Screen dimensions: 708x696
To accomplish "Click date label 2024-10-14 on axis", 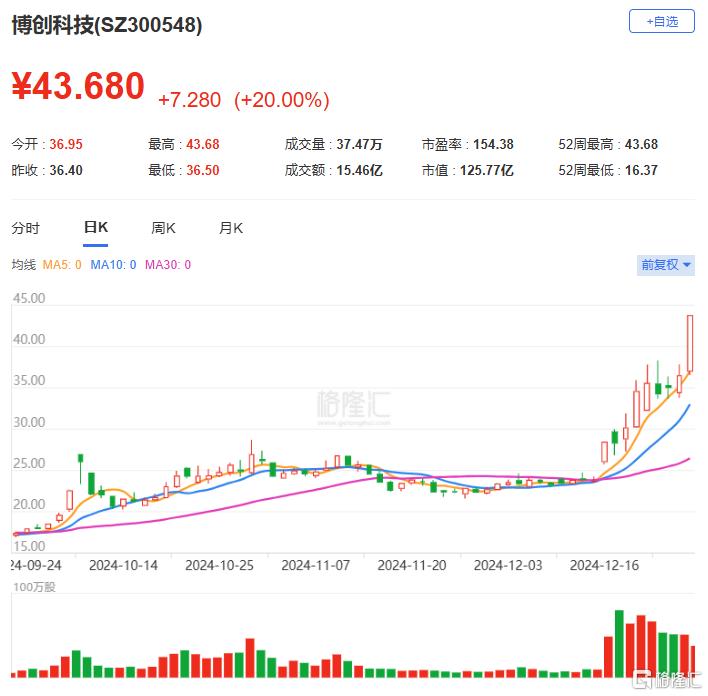I will [x=123, y=565].
